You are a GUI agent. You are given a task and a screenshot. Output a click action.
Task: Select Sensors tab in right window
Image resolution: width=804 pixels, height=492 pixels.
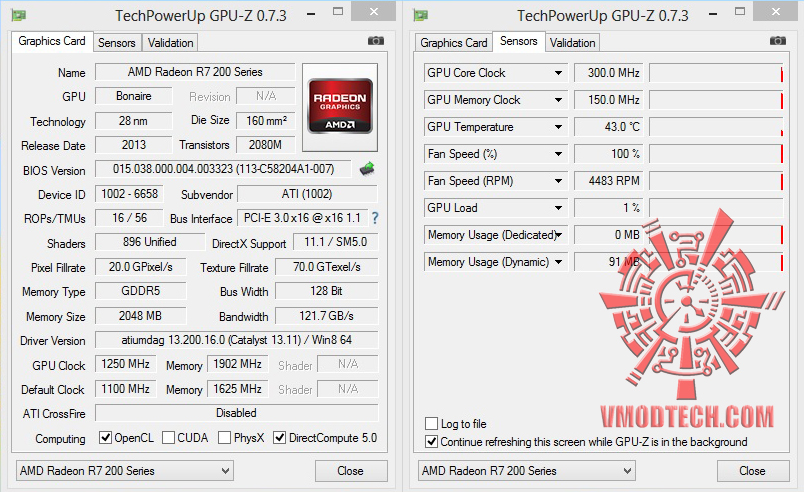[x=518, y=41]
